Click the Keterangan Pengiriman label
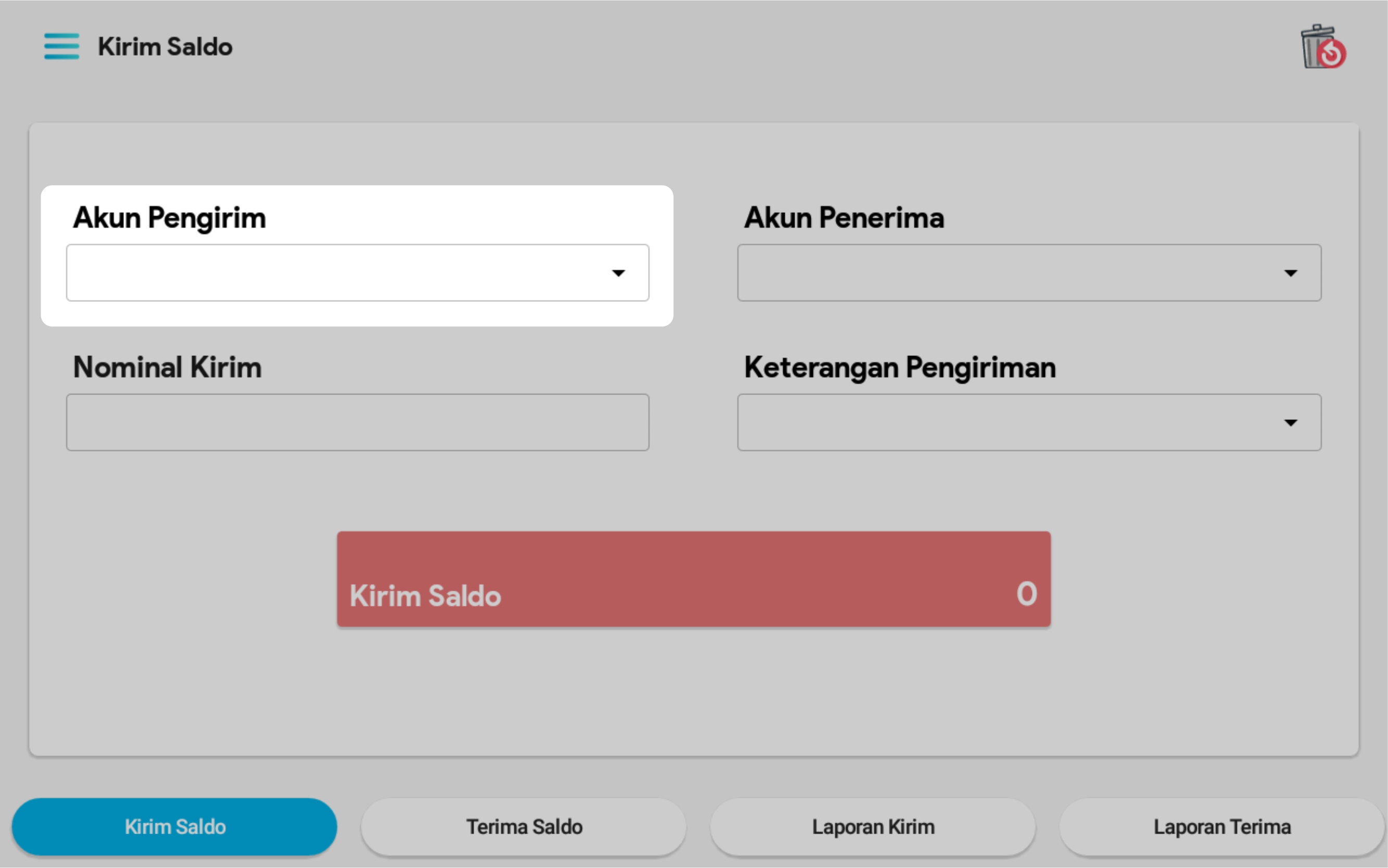1388x868 pixels. (x=899, y=367)
